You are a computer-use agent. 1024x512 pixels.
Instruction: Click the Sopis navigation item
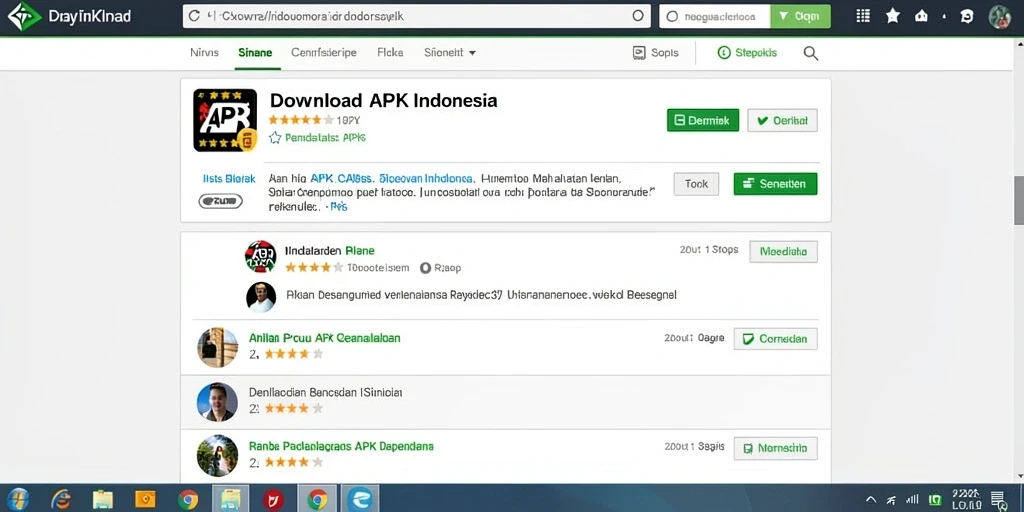click(x=656, y=53)
